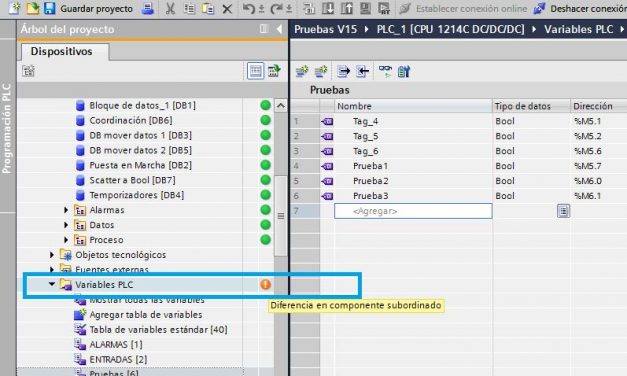Viewport: 627px width, 376px height.
Task: Click the retain settings icon in table toolbar
Action: coord(404,71)
